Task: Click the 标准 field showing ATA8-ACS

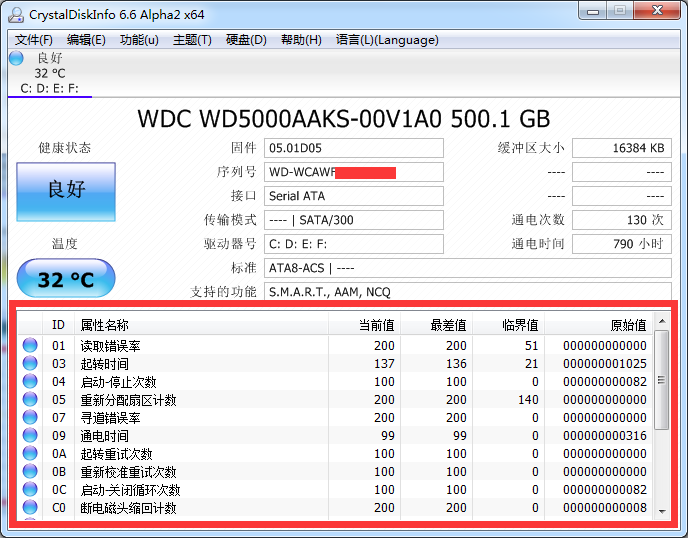Action: coord(468,268)
